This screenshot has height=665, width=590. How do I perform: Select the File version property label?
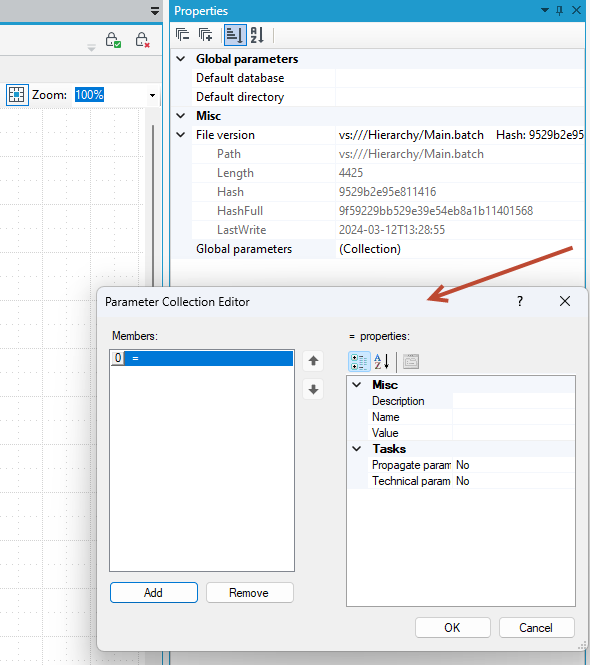tap(225, 135)
